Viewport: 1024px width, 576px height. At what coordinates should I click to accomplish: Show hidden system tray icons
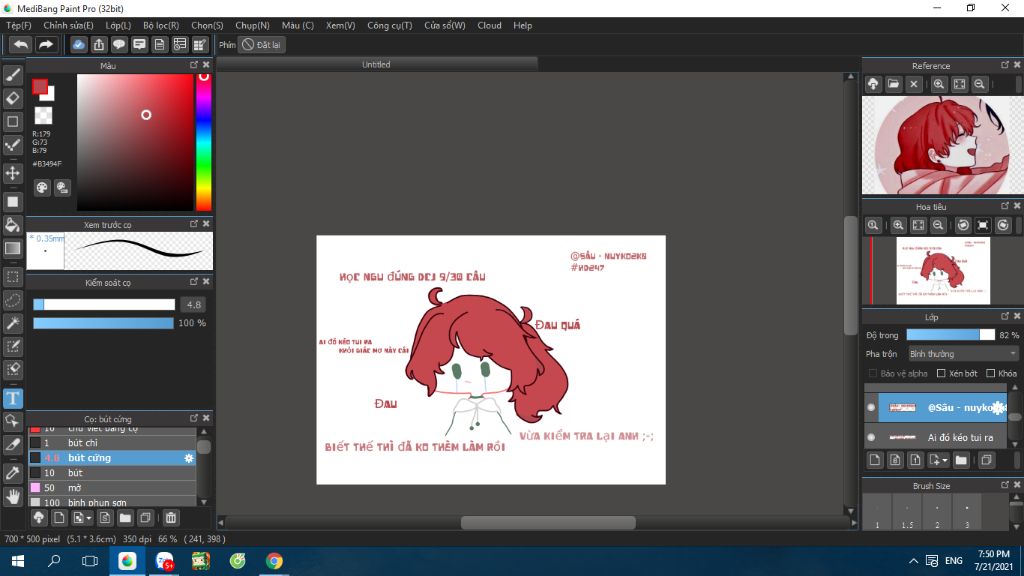(913, 561)
